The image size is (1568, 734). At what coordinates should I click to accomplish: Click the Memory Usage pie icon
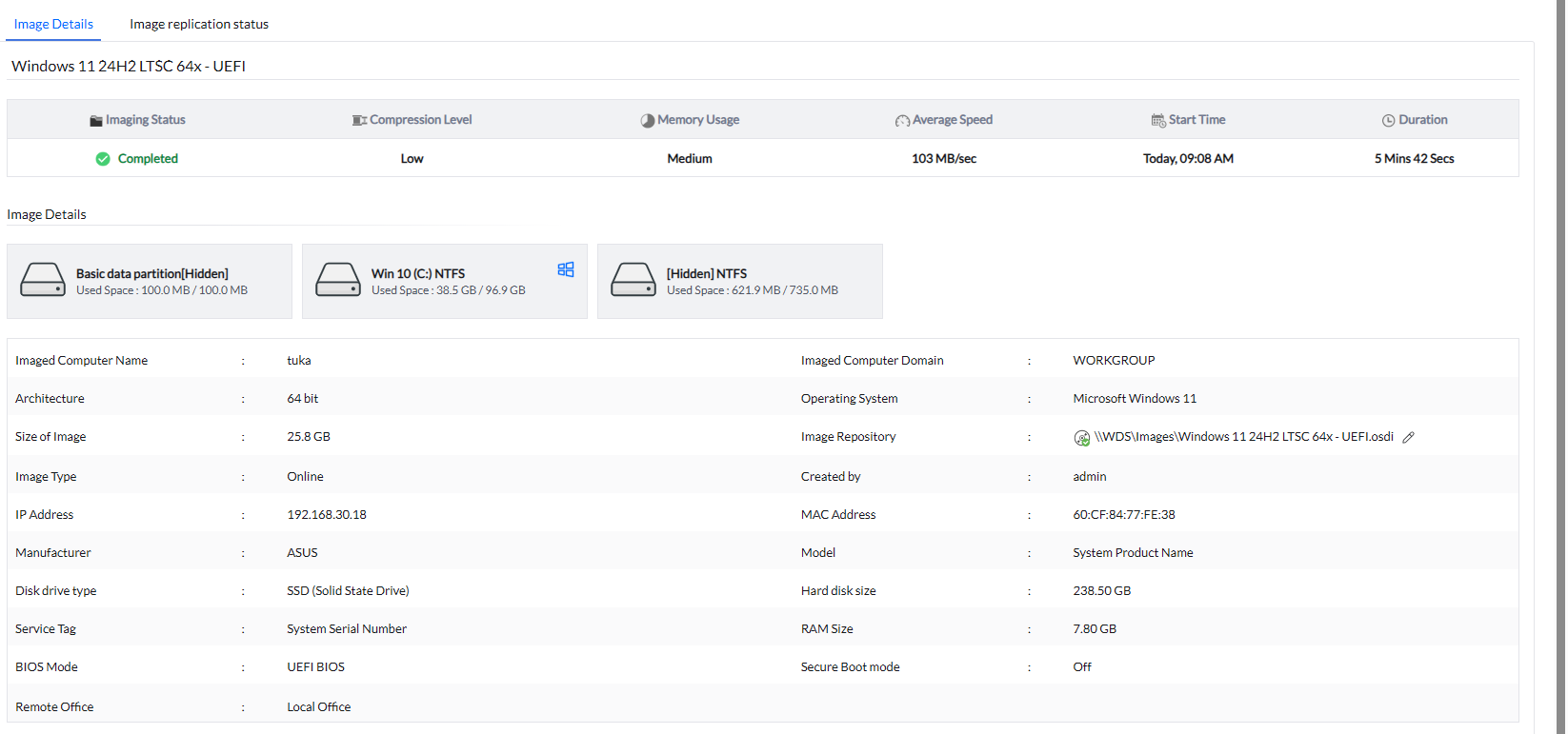click(648, 121)
